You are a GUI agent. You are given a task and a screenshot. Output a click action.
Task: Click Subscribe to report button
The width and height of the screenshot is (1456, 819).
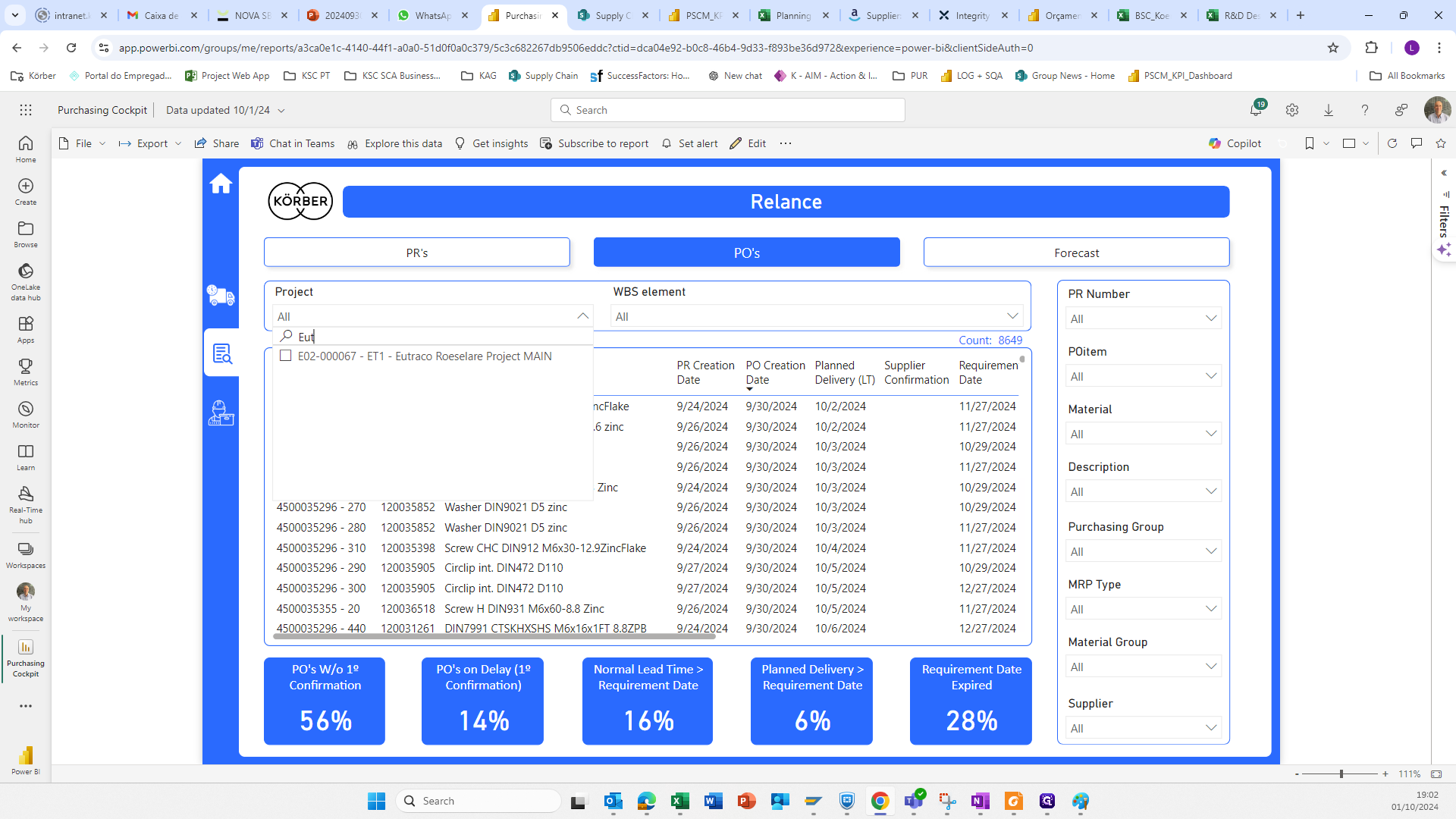click(x=595, y=143)
